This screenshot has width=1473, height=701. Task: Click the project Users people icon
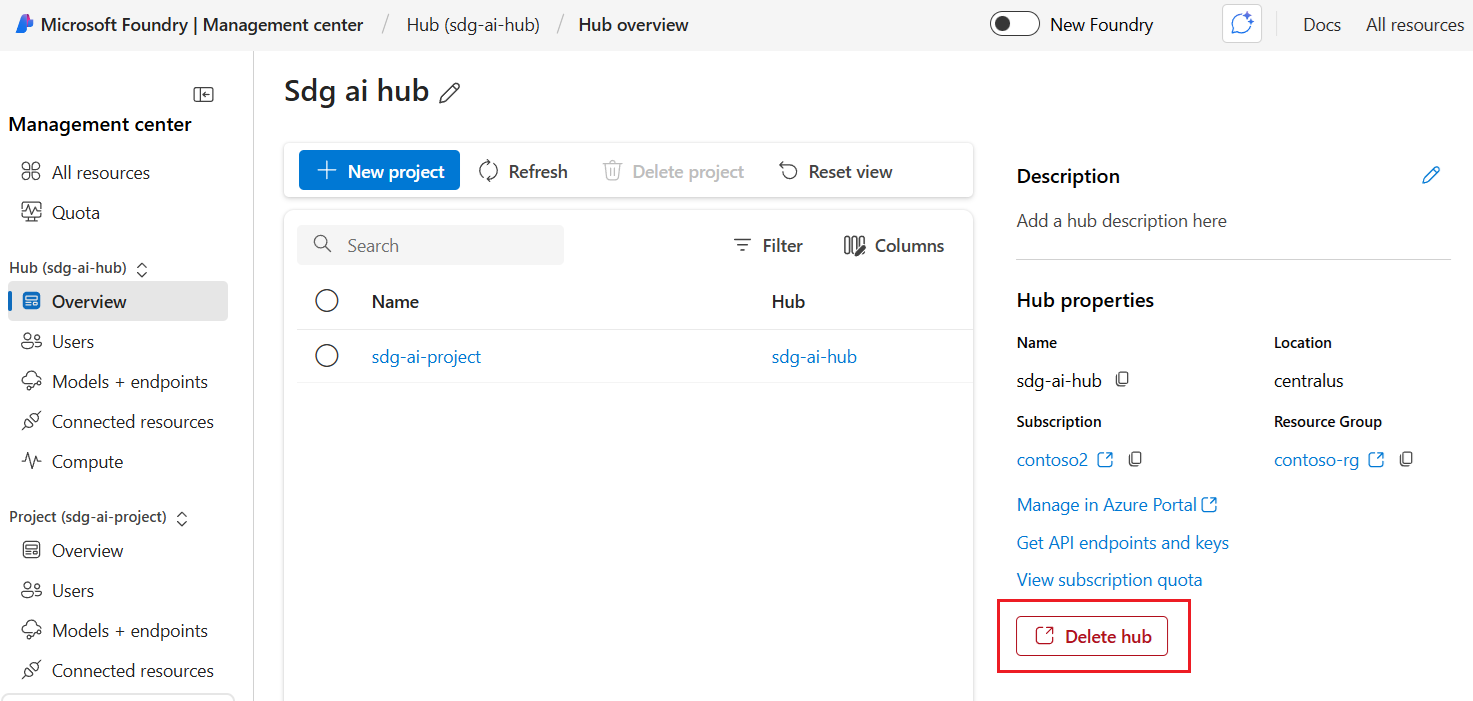point(31,590)
